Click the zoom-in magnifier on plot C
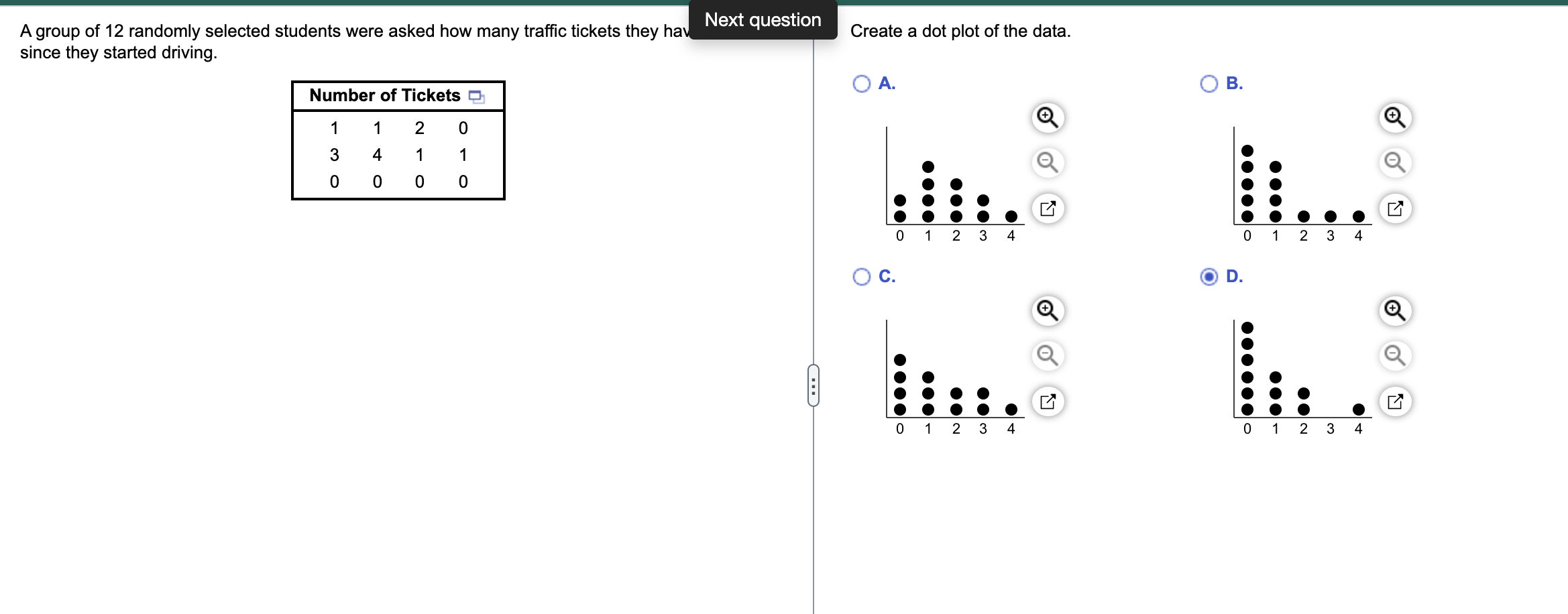Viewport: 1568px width, 614px height. point(1047,310)
